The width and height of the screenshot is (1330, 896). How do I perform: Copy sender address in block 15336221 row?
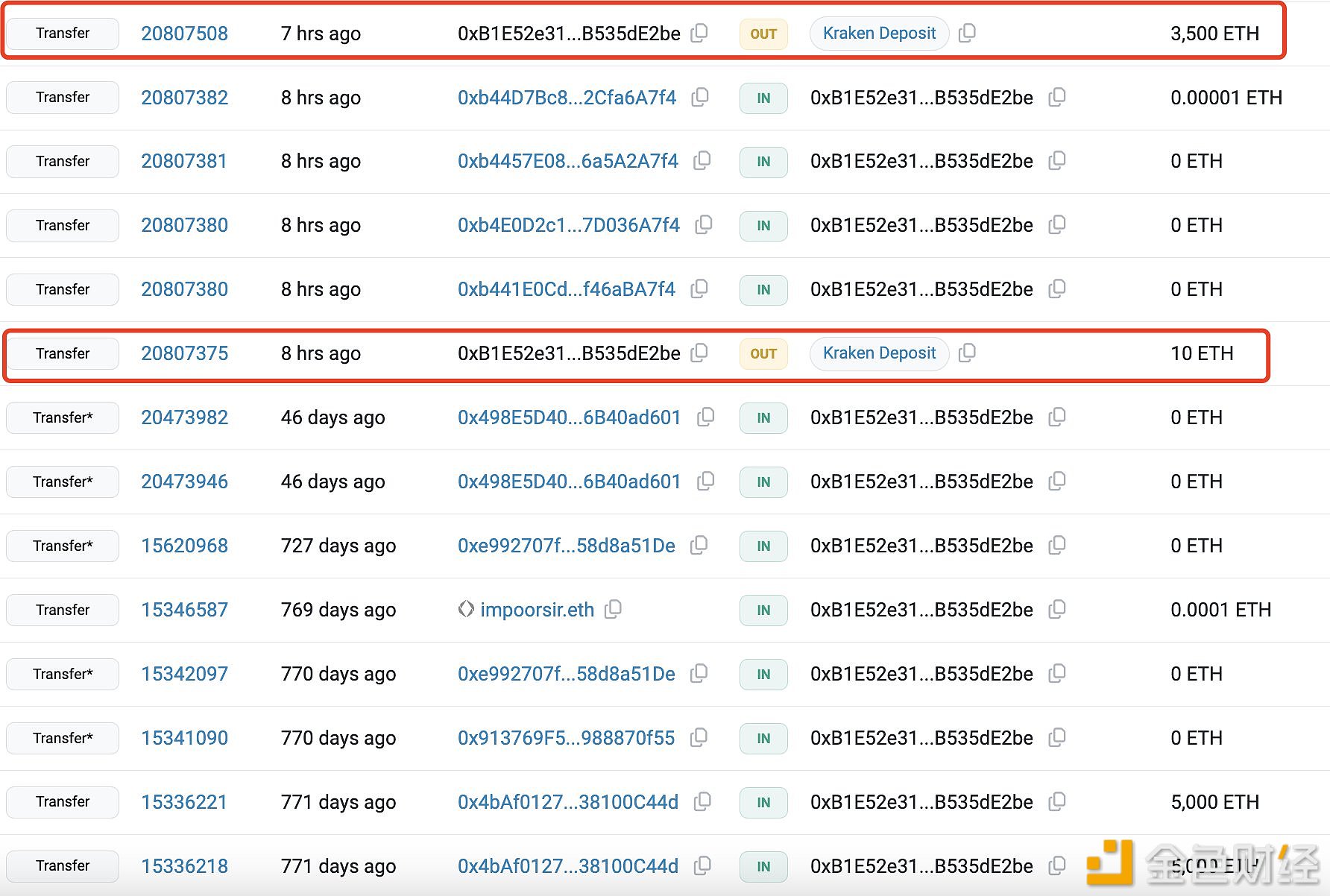pyautogui.click(x=702, y=801)
